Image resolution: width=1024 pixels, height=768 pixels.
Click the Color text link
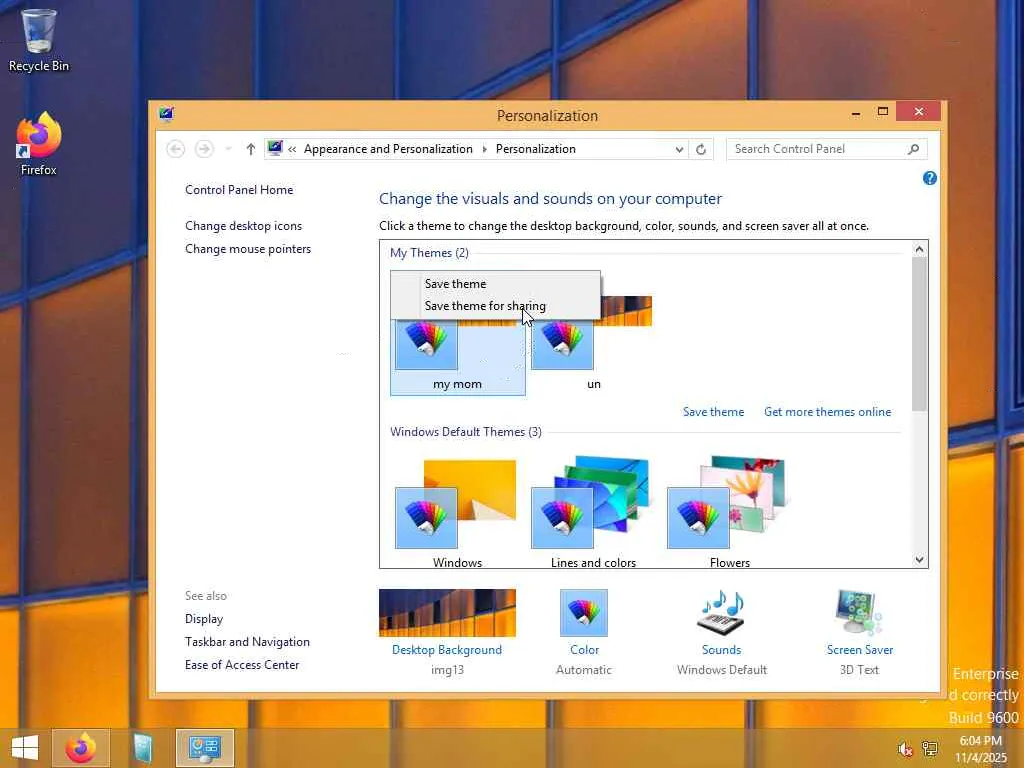pos(584,650)
